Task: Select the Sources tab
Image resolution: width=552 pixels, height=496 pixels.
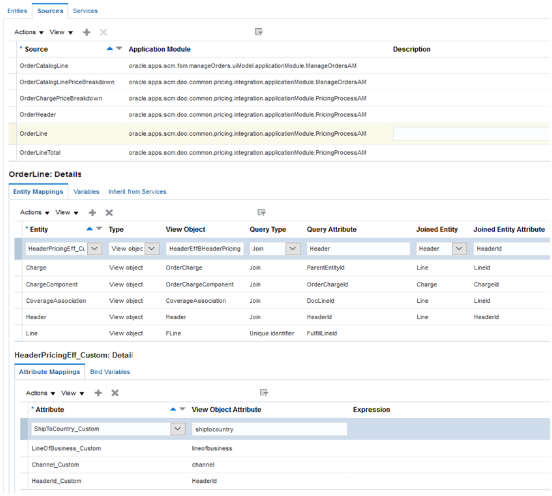Action: [x=50, y=11]
